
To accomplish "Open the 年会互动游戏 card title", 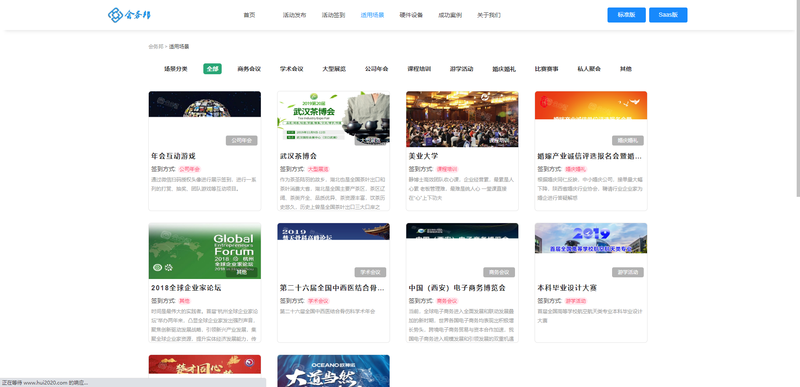I will (x=173, y=156).
